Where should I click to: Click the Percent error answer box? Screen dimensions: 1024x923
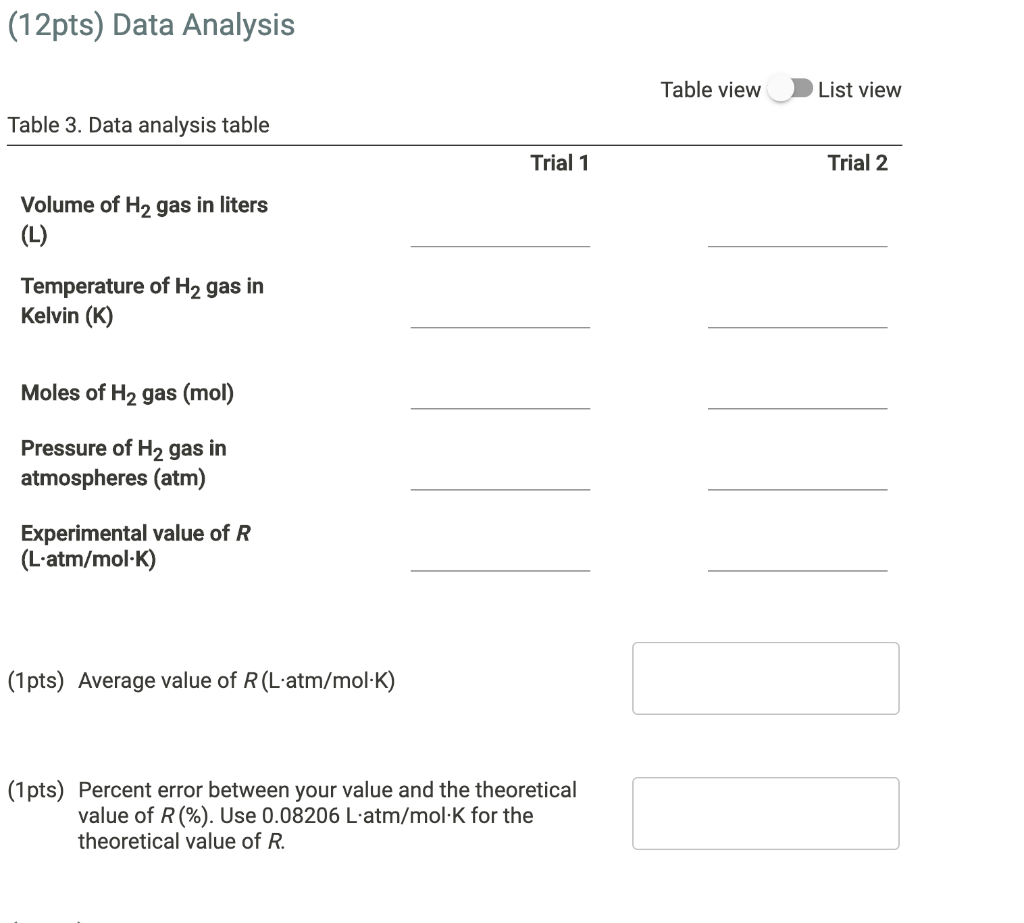click(x=765, y=813)
